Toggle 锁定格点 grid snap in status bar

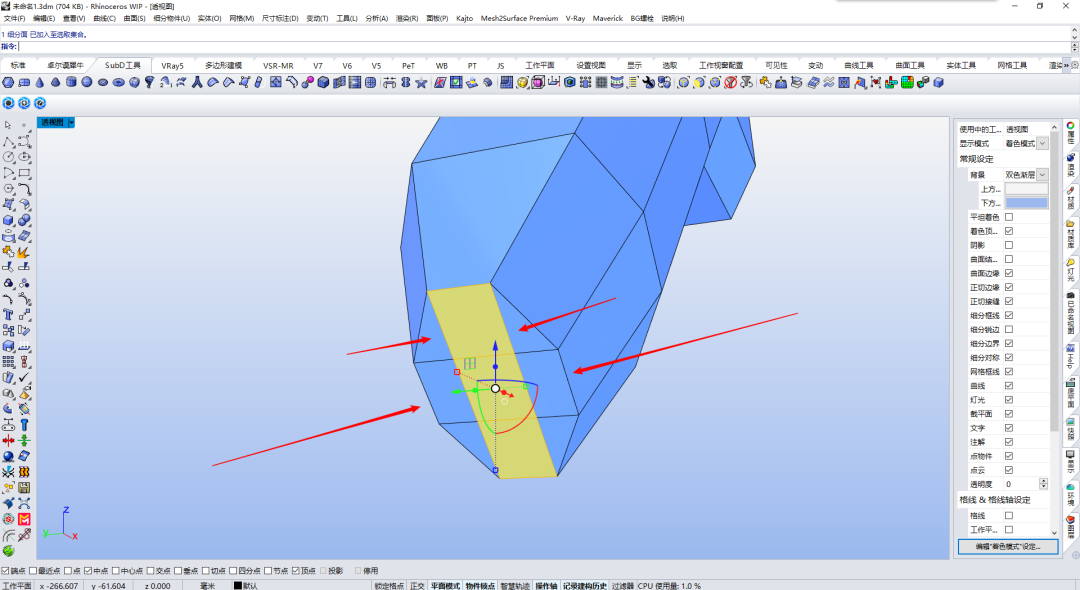pos(389,586)
